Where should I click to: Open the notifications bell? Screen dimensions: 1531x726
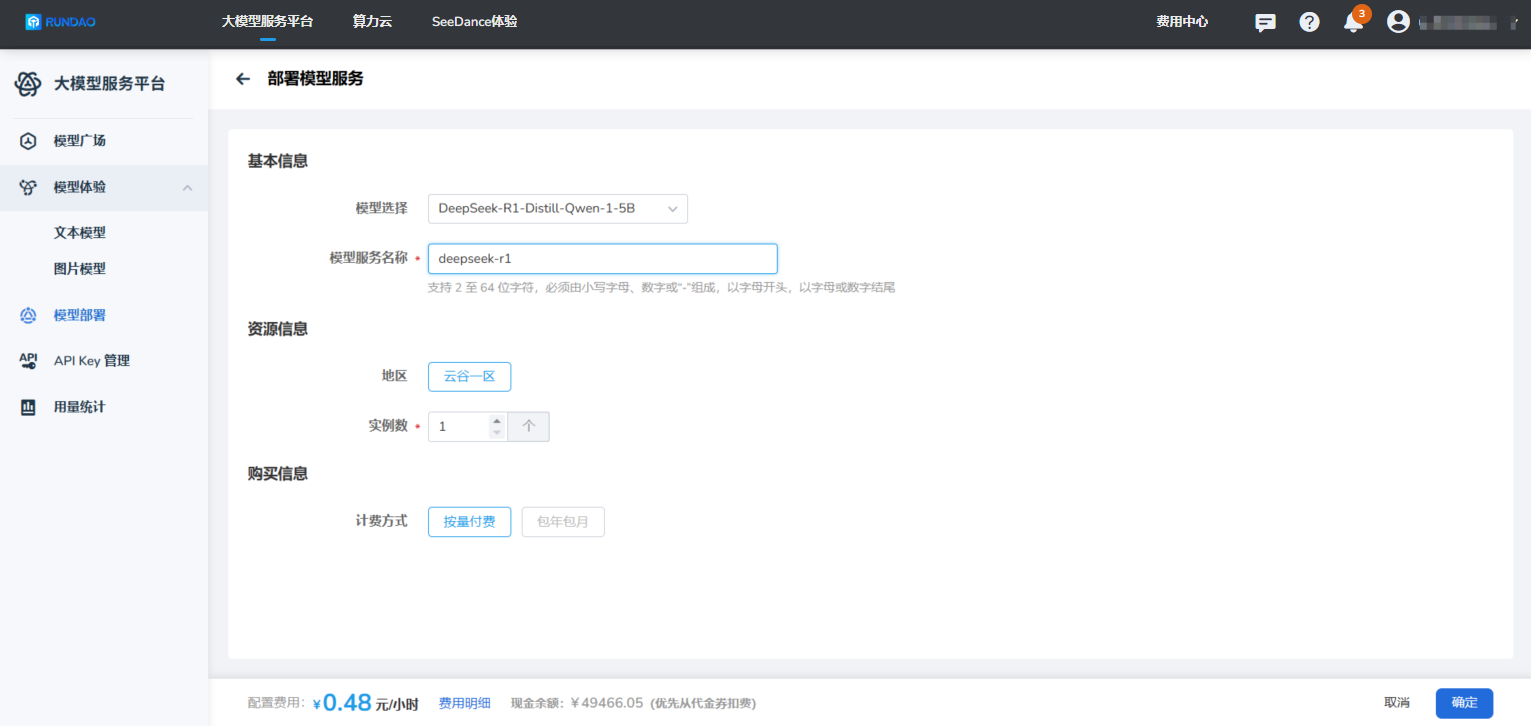(x=1353, y=22)
